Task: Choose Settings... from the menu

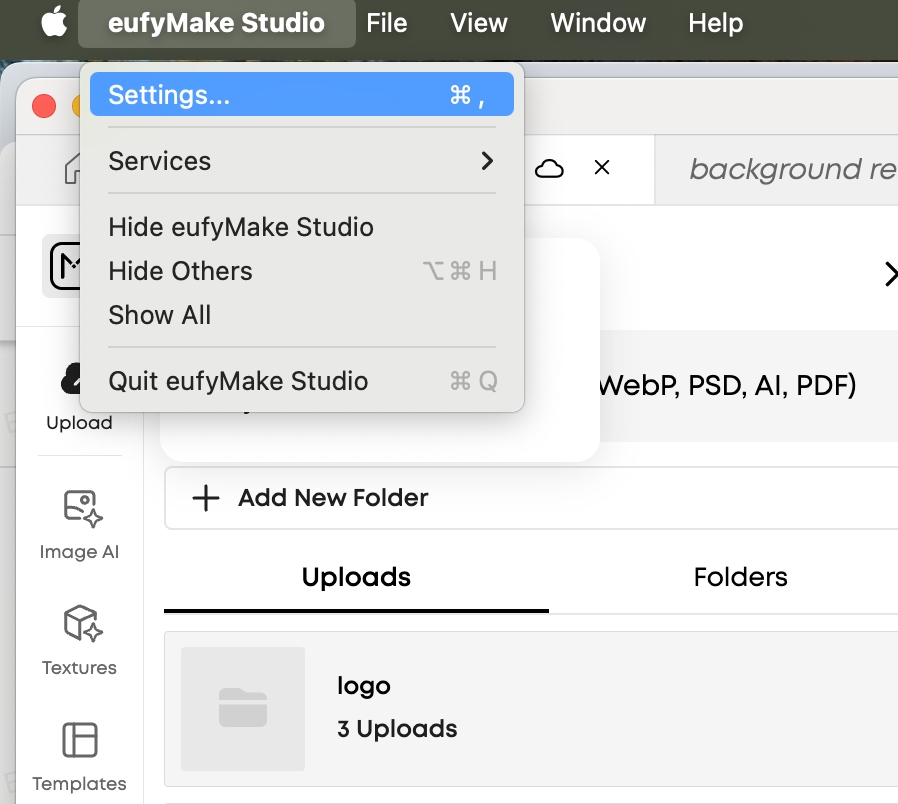Action: coord(302,94)
